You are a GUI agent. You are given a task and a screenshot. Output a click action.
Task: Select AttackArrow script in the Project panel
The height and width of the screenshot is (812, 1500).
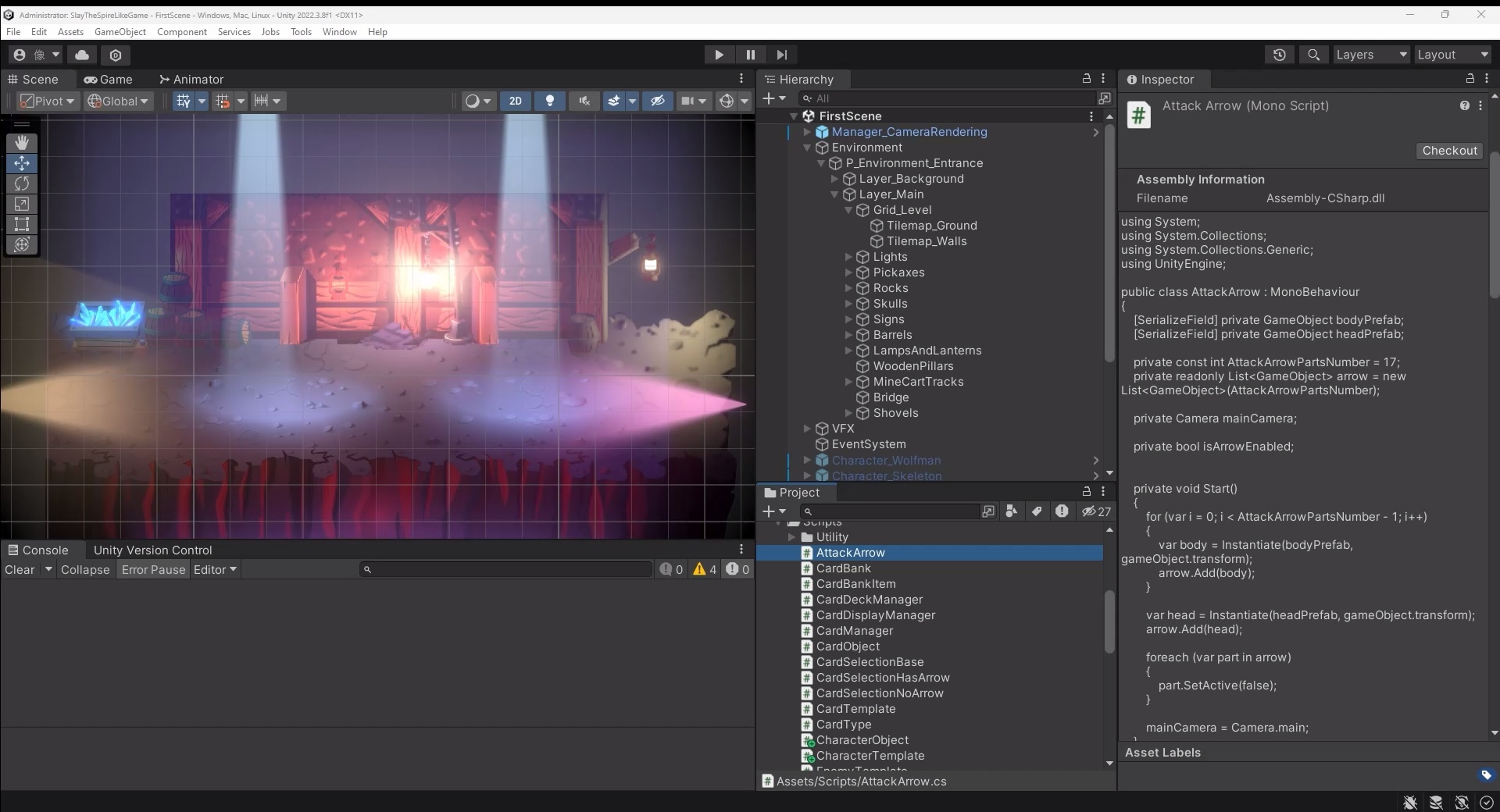[x=852, y=552]
